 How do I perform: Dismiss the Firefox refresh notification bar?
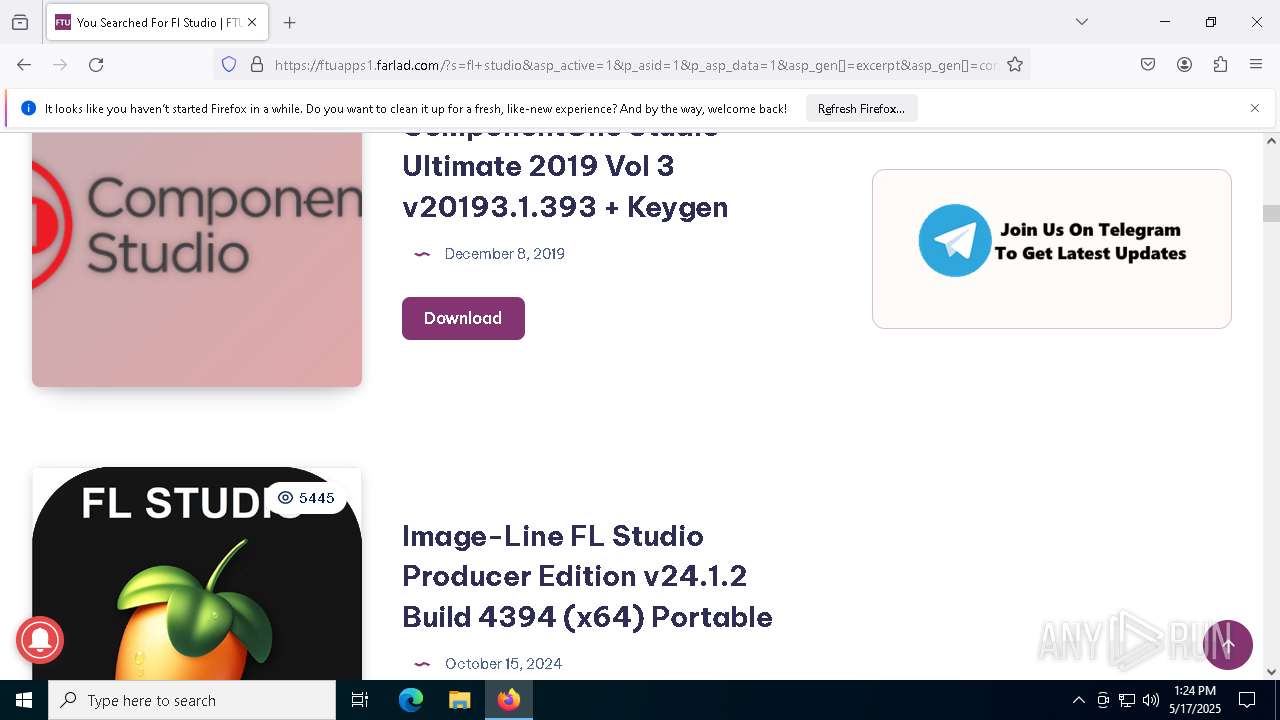coord(1255,108)
